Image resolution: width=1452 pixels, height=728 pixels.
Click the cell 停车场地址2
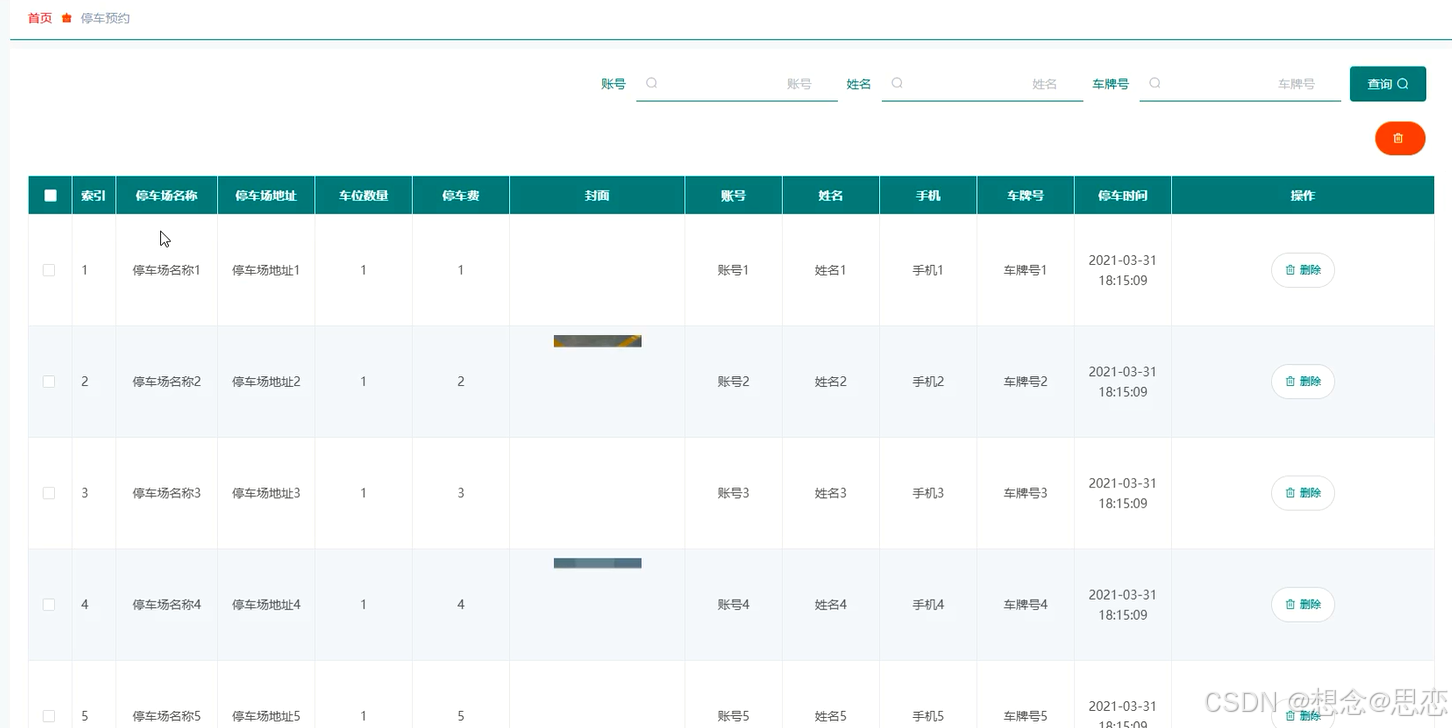click(x=266, y=381)
